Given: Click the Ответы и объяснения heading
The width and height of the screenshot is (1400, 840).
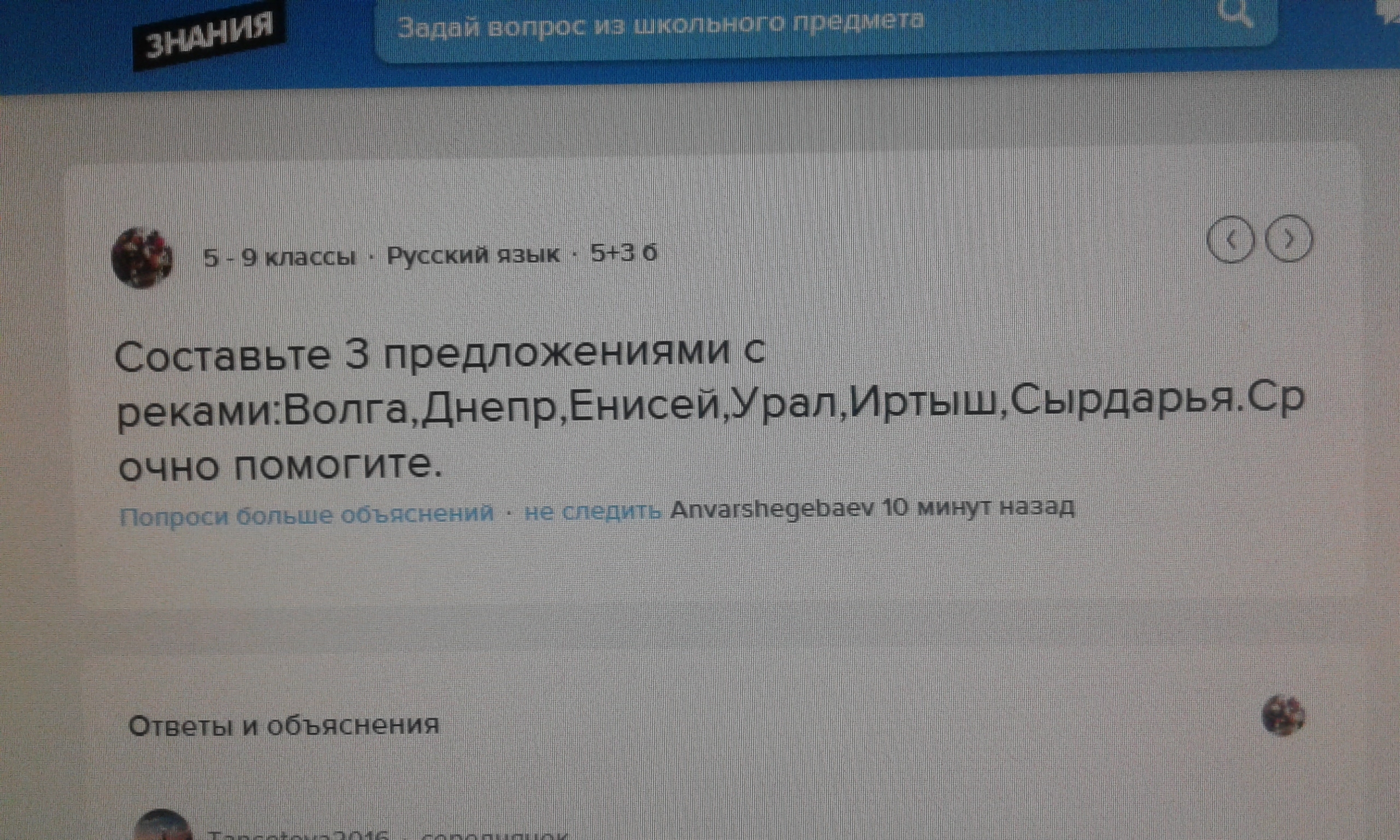Looking at the screenshot, I should tap(283, 726).
